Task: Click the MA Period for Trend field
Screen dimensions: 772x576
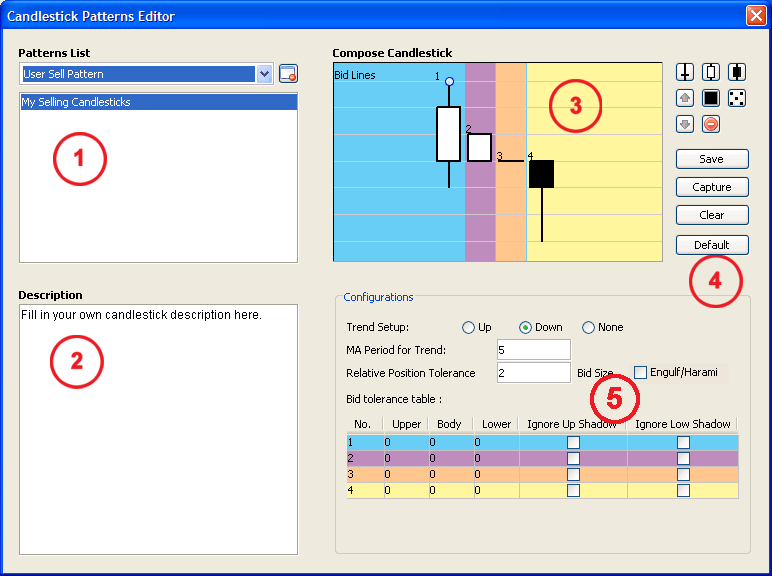Action: 533,349
